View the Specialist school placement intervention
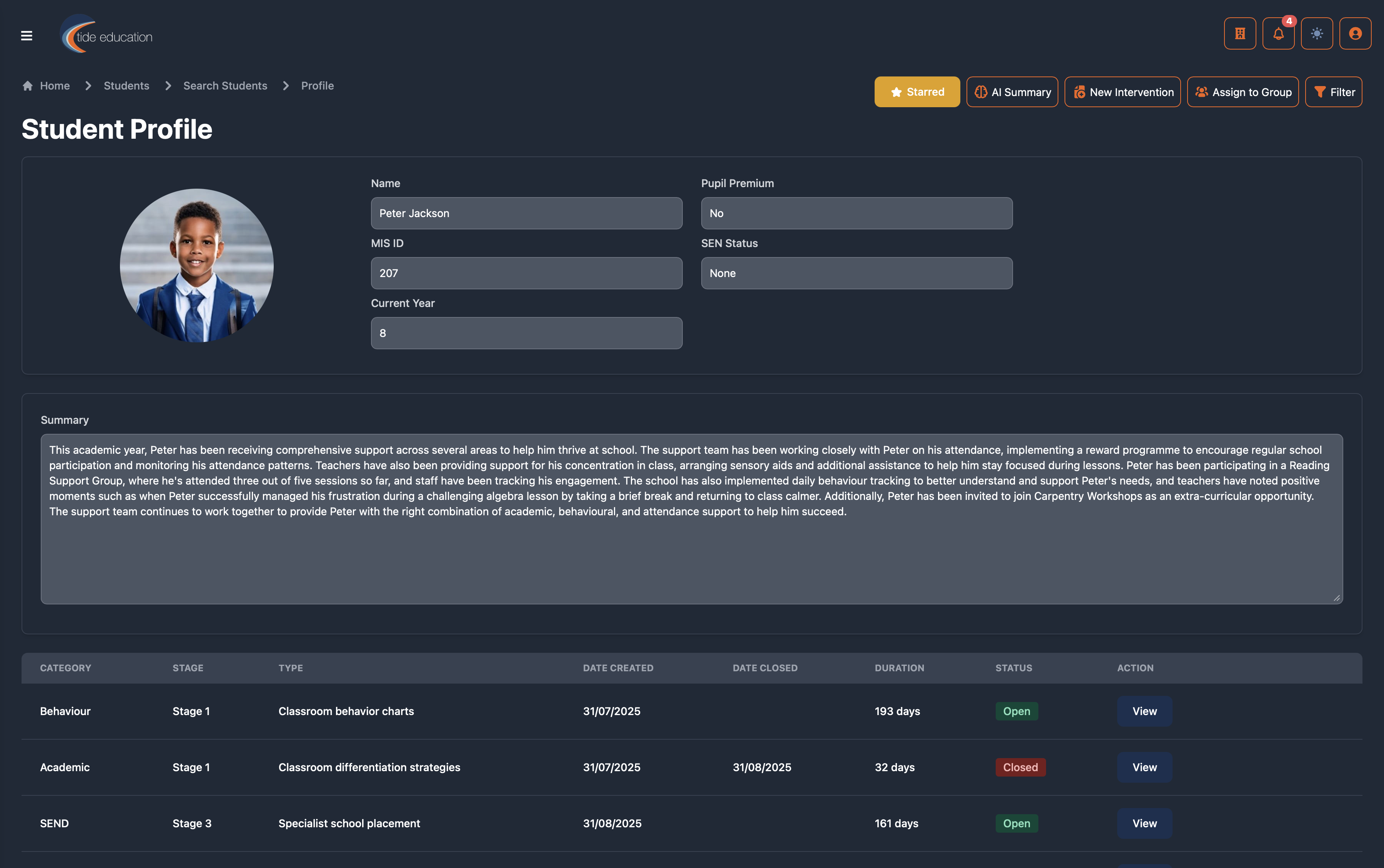Image resolution: width=1384 pixels, height=868 pixels. click(1144, 823)
